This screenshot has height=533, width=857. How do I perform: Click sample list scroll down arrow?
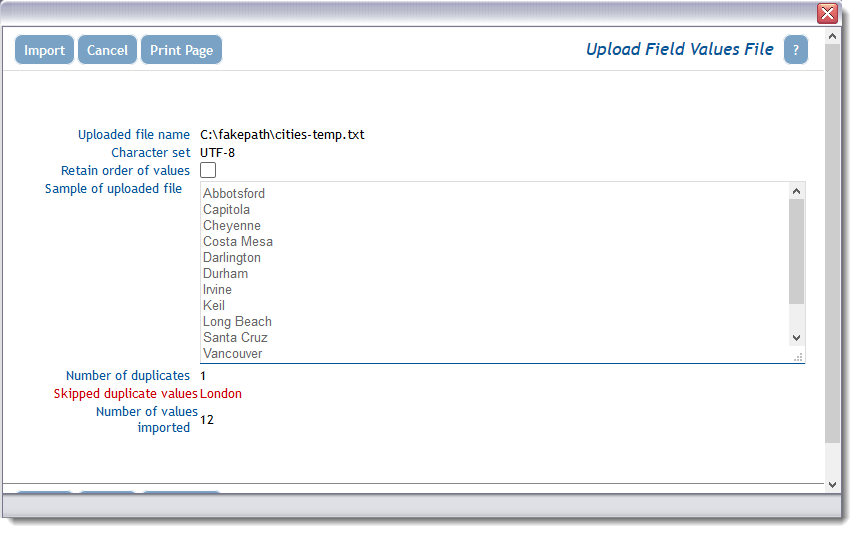[x=796, y=338]
